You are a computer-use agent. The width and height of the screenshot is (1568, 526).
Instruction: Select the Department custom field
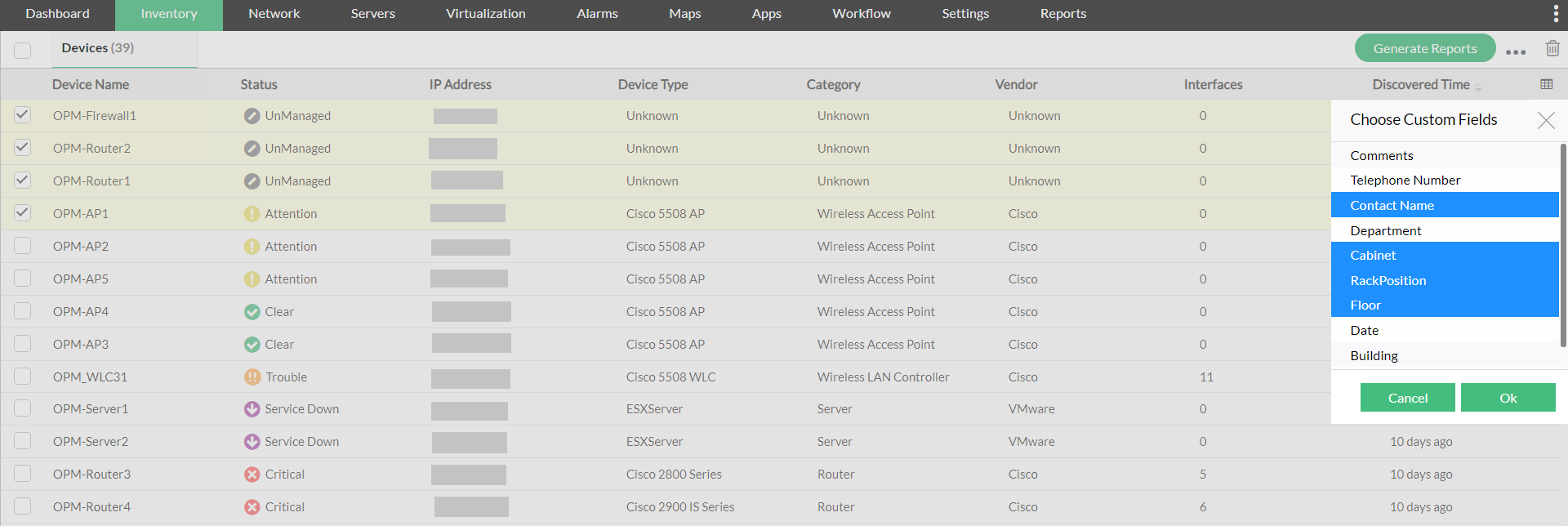(x=1385, y=230)
